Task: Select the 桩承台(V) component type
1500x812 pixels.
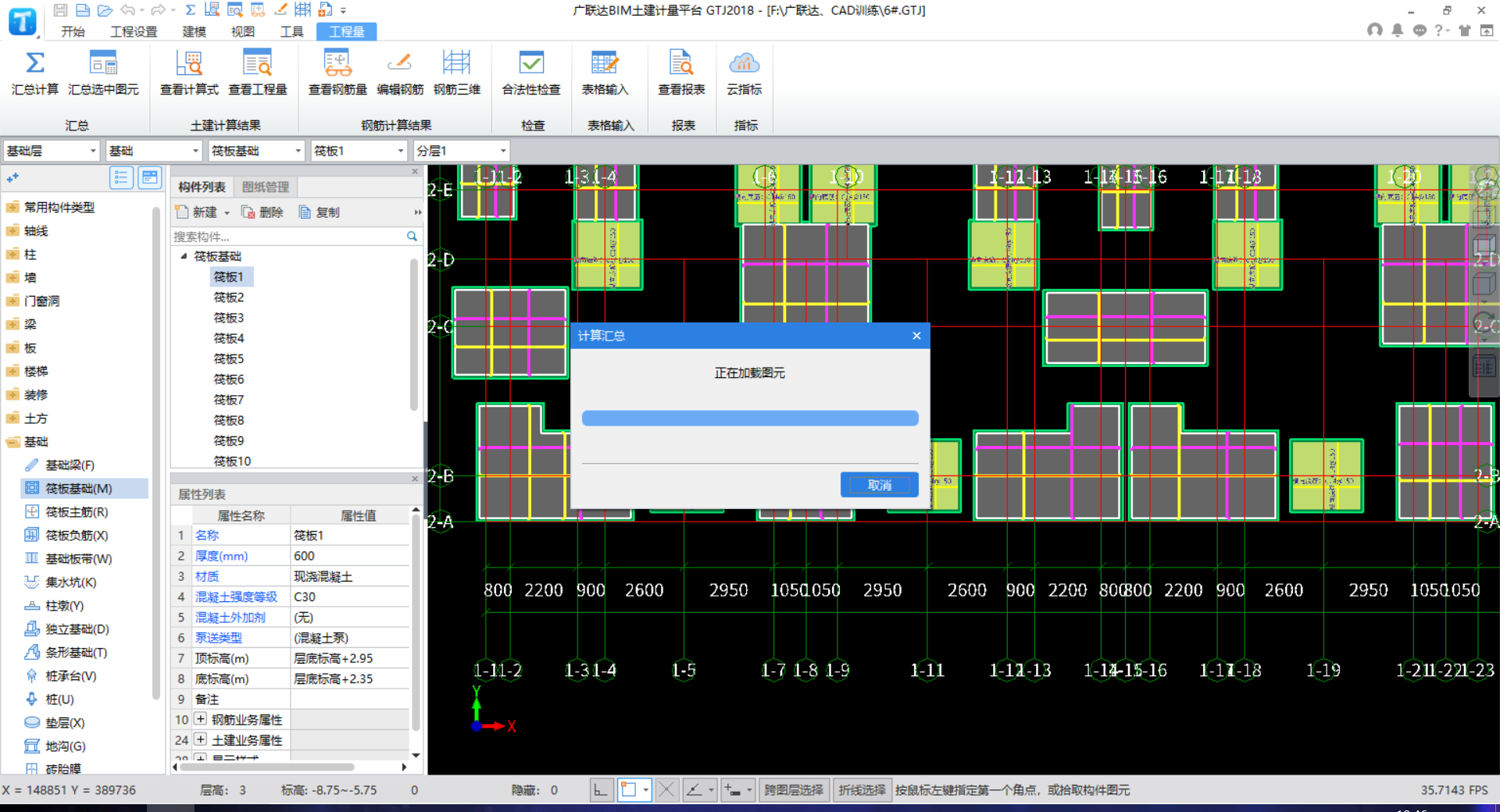Action: click(x=70, y=676)
